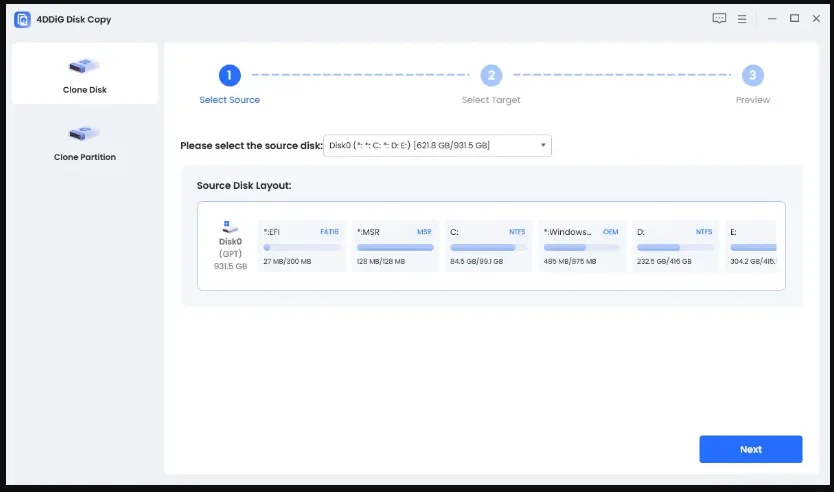Click the D: partition usage bar
Viewport: 834px width, 492px height.
pyautogui.click(x=675, y=247)
